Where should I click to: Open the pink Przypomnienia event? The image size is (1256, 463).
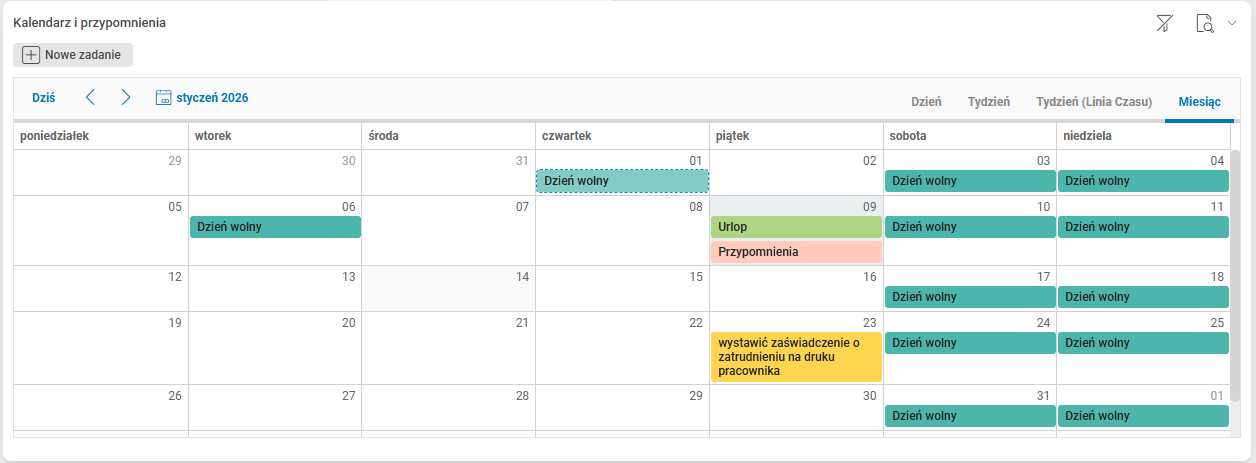tap(796, 252)
